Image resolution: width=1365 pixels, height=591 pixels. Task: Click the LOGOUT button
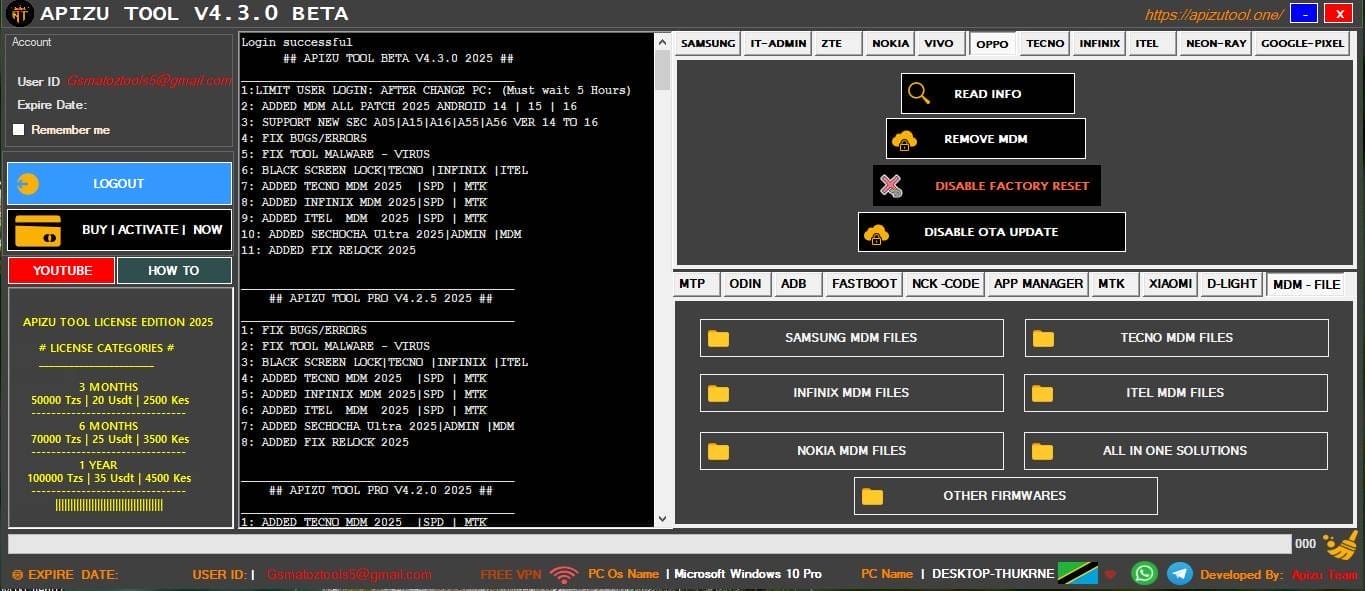point(119,184)
